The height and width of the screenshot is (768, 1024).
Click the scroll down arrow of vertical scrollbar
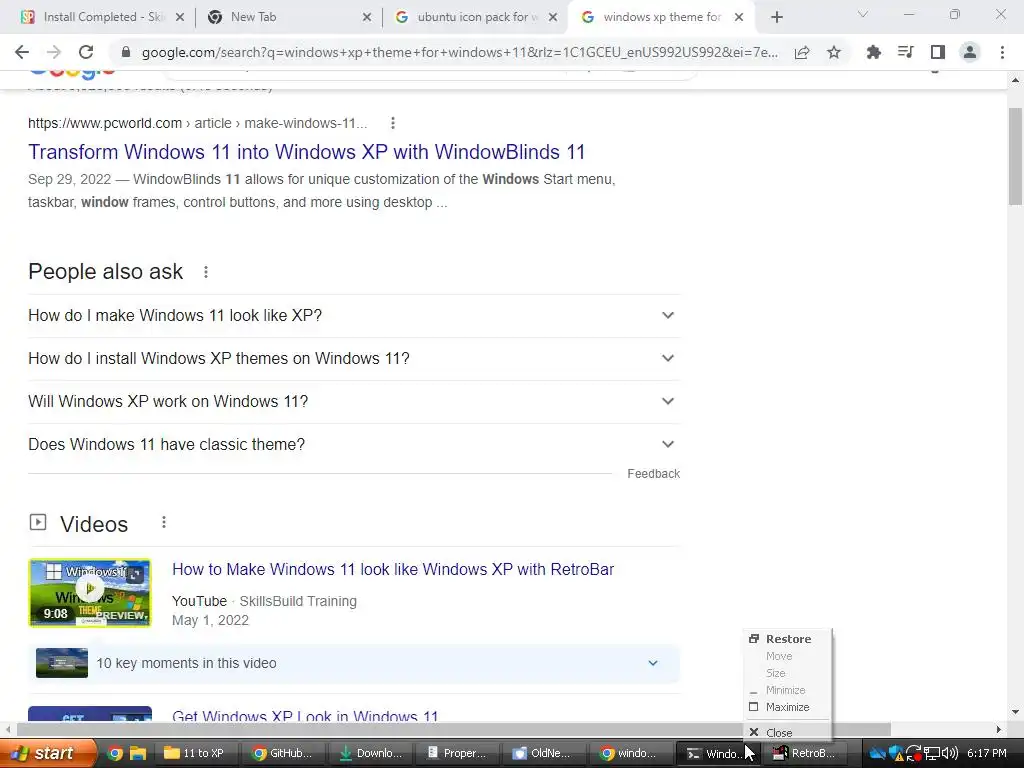click(x=1015, y=712)
